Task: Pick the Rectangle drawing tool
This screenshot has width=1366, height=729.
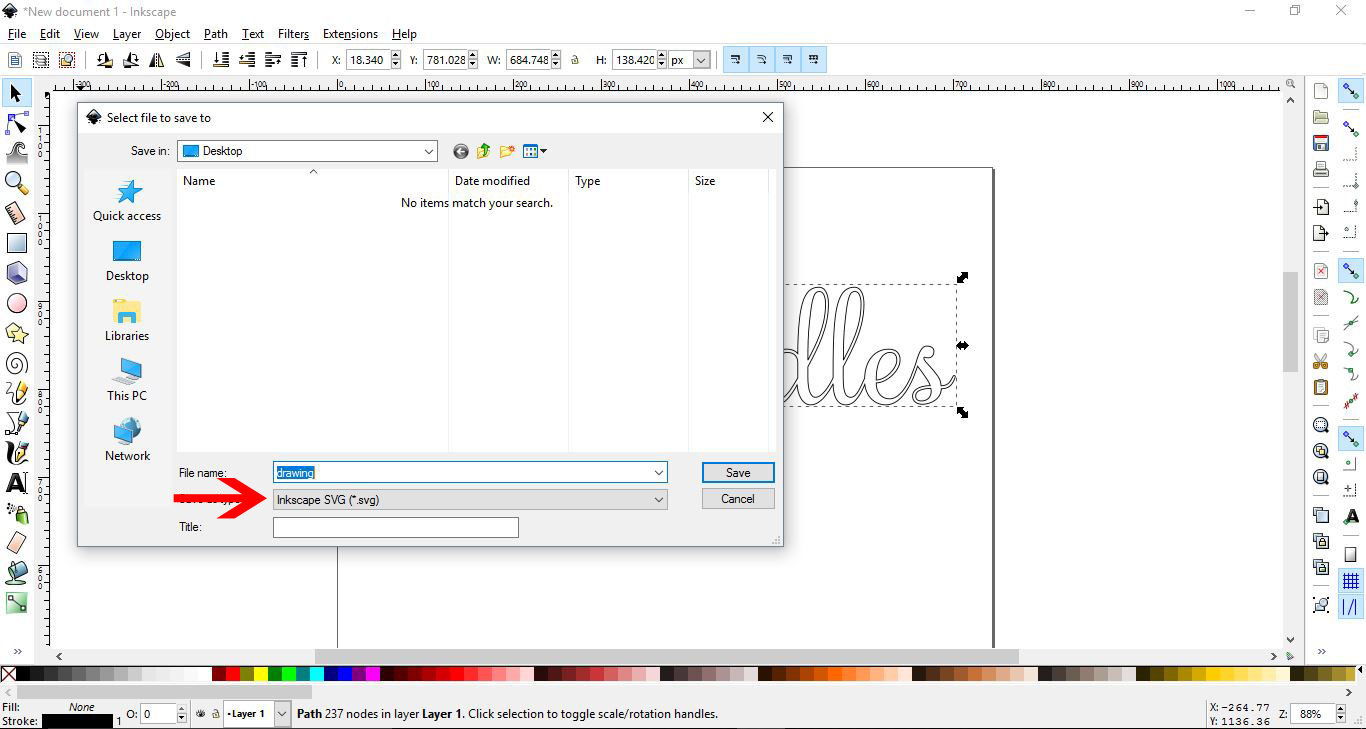Action: click(x=16, y=243)
